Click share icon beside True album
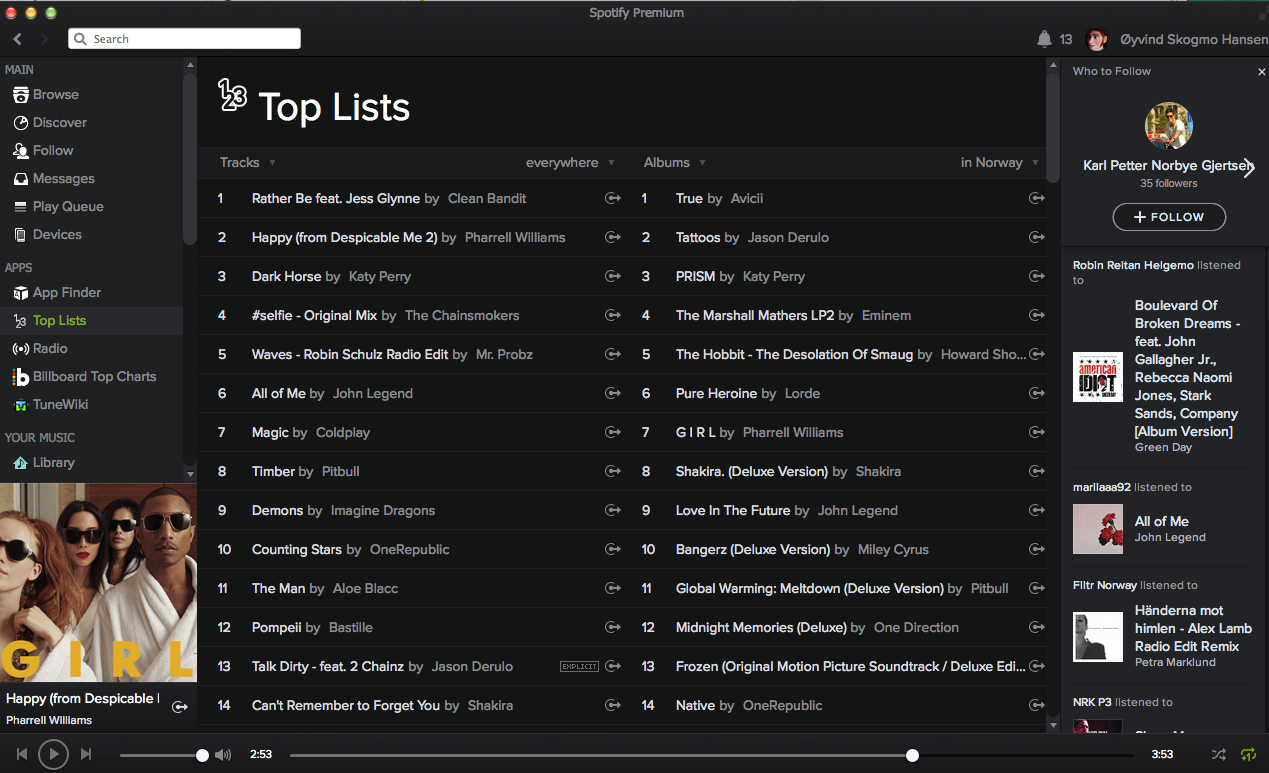The height and width of the screenshot is (773, 1269). click(1036, 198)
